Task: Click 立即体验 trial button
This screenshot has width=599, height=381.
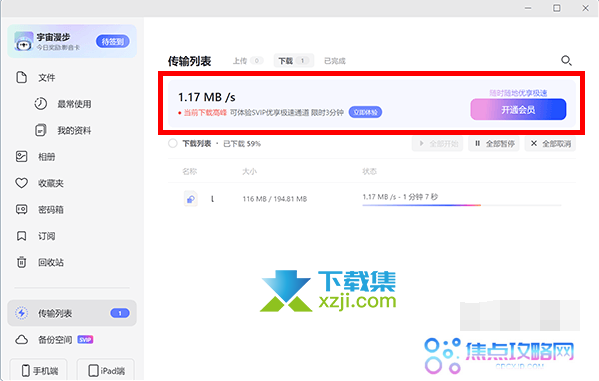Action: click(365, 112)
